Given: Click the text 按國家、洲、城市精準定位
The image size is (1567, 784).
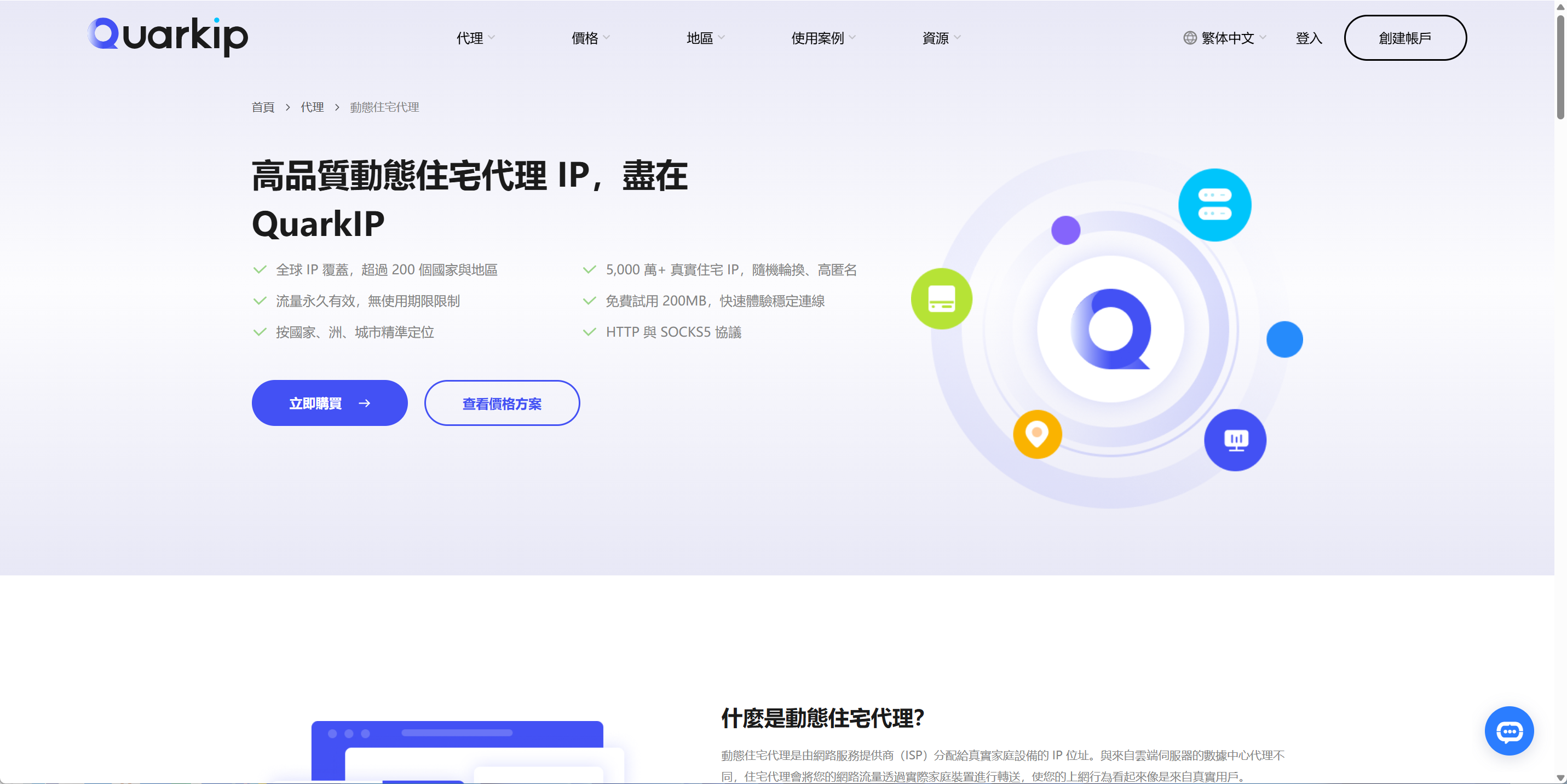Looking at the screenshot, I should click(x=355, y=332).
